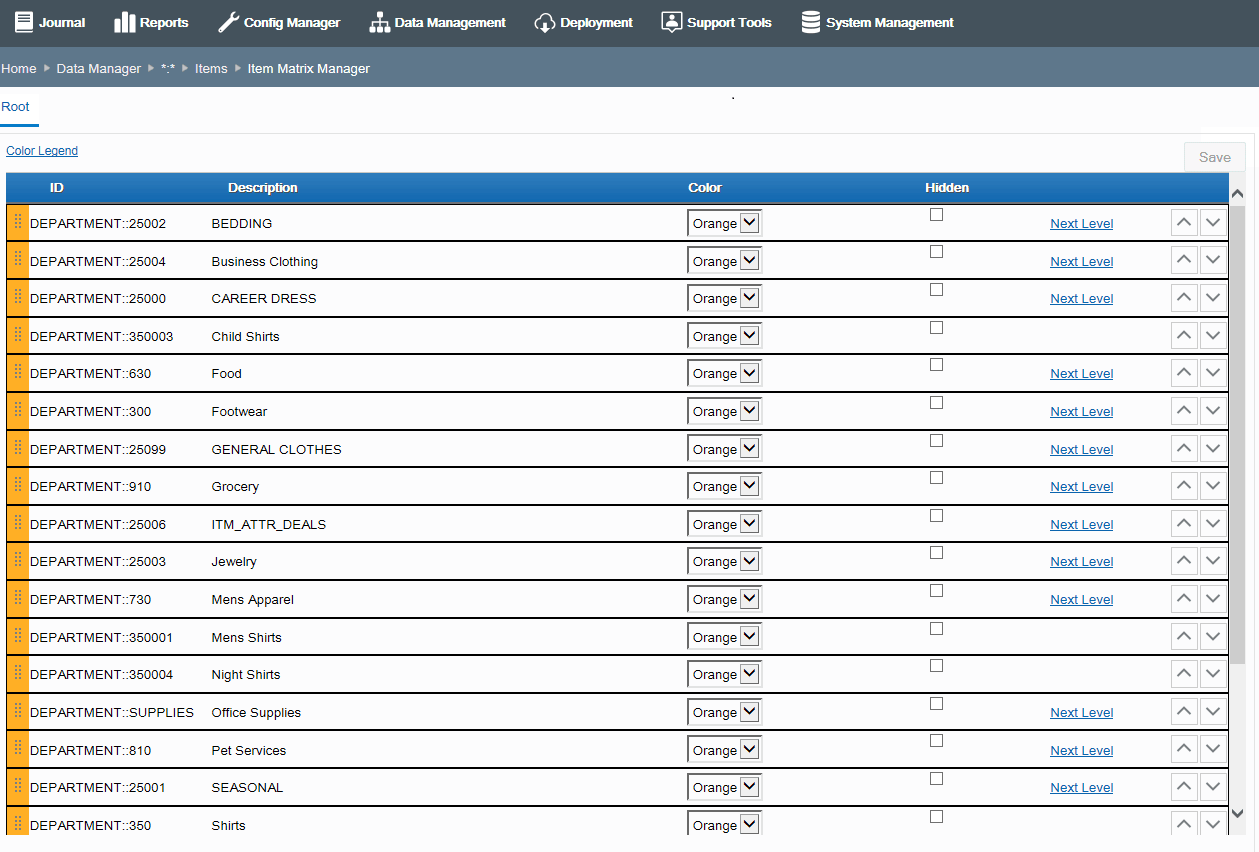
Task: Select the Reports bar-chart icon
Action: [x=122, y=22]
